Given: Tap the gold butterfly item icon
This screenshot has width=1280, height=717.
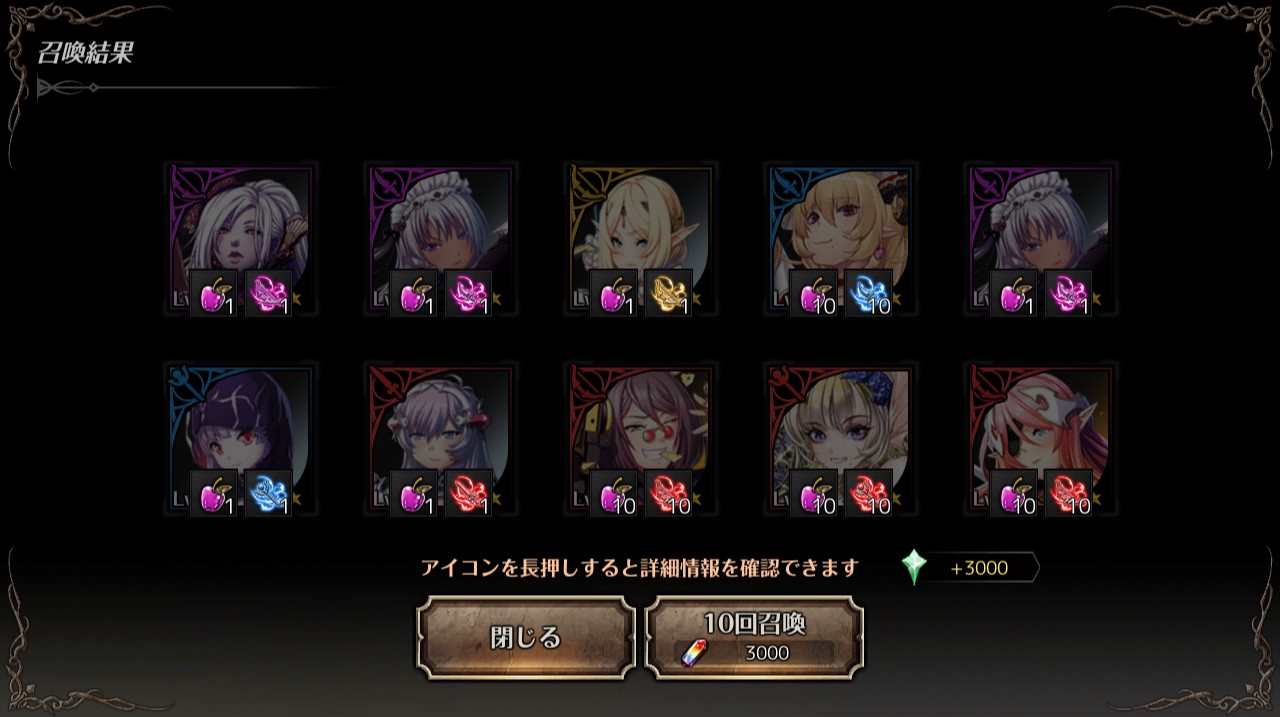Looking at the screenshot, I should pos(668,294).
